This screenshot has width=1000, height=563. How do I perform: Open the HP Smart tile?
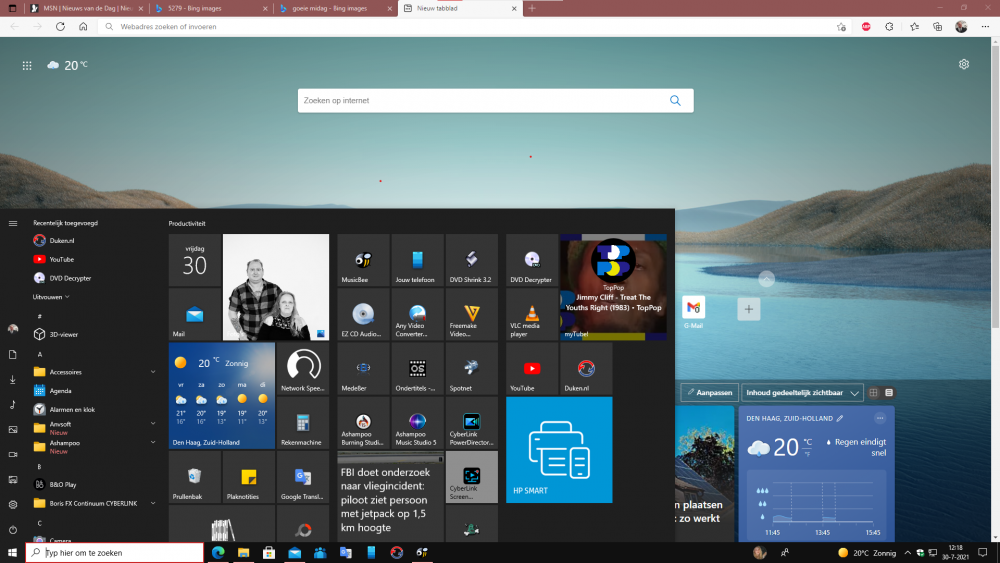point(559,449)
